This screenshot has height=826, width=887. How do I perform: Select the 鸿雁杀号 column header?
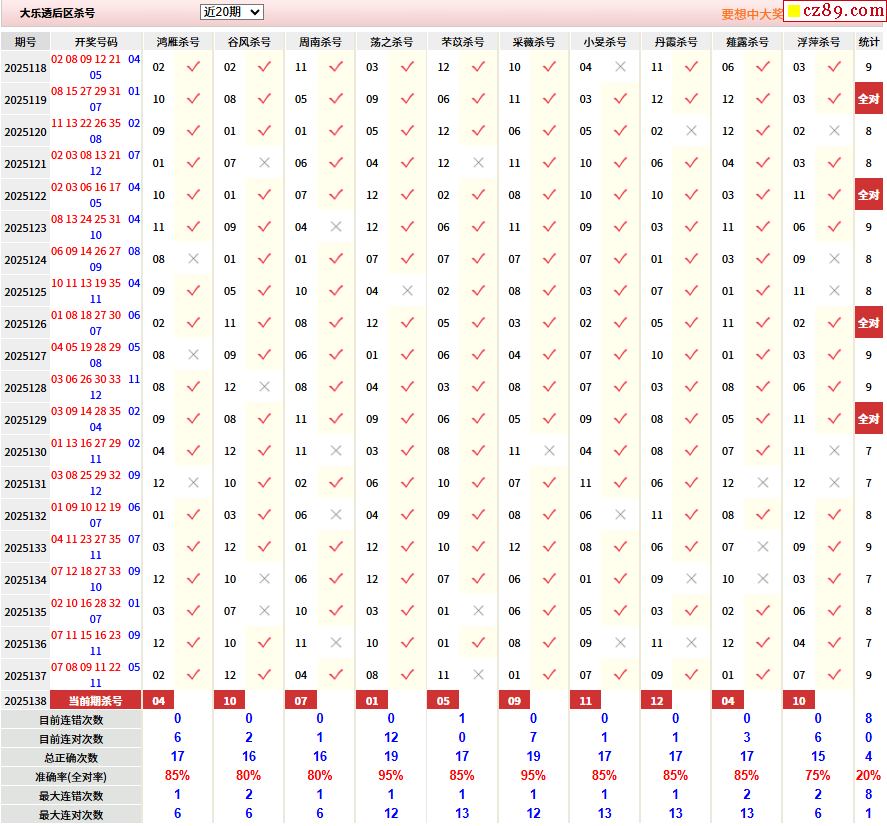tap(178, 42)
